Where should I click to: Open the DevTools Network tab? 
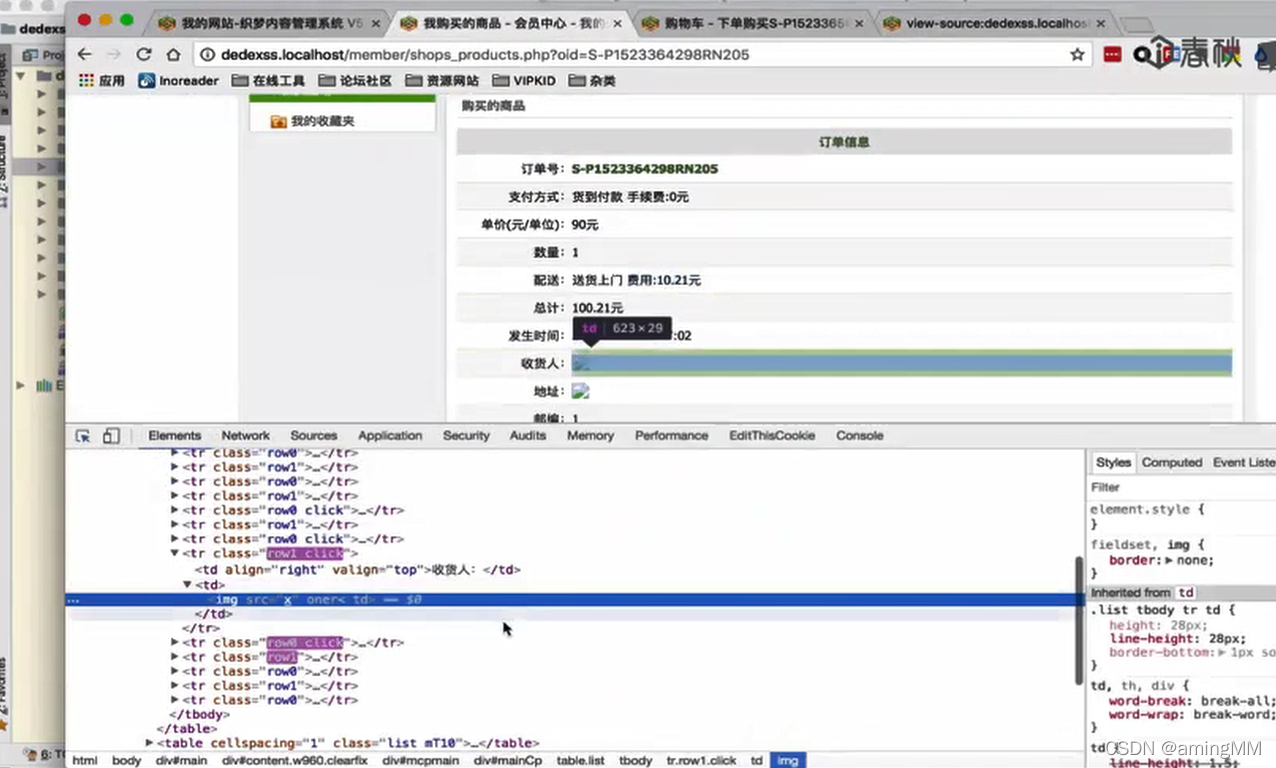click(x=246, y=436)
